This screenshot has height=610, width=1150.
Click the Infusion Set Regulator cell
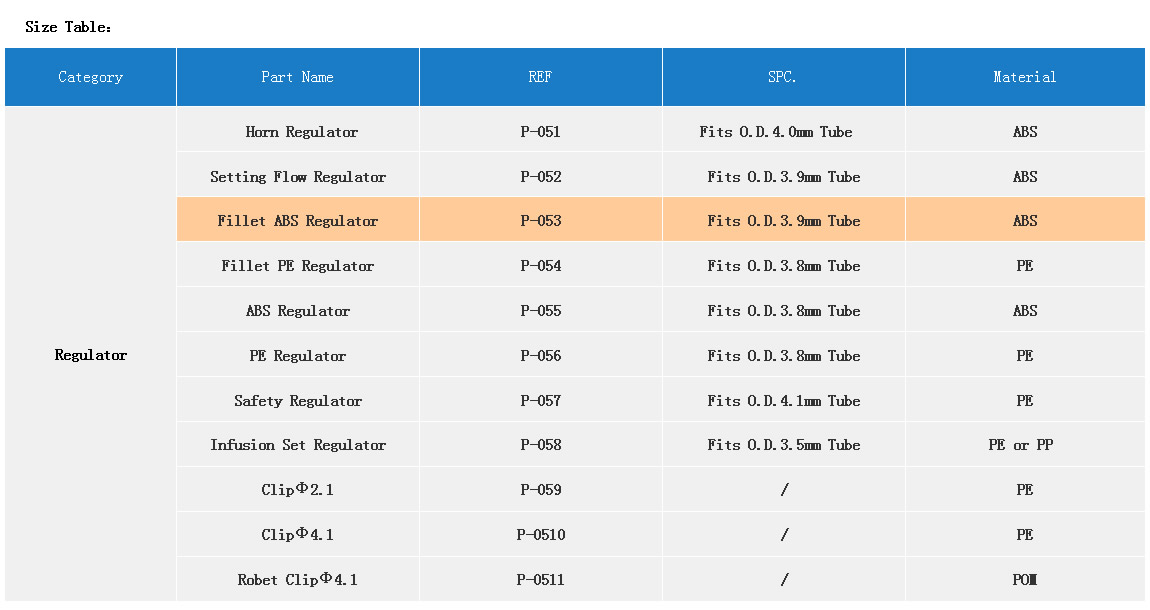tap(298, 445)
